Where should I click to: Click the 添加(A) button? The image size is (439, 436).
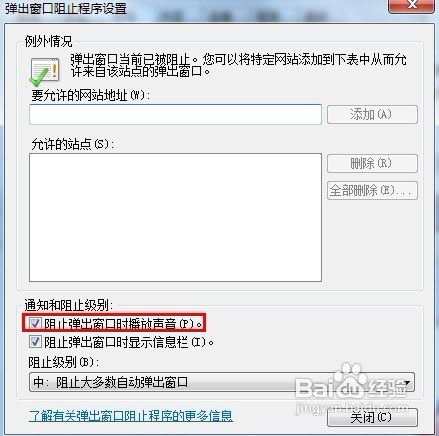[372, 114]
